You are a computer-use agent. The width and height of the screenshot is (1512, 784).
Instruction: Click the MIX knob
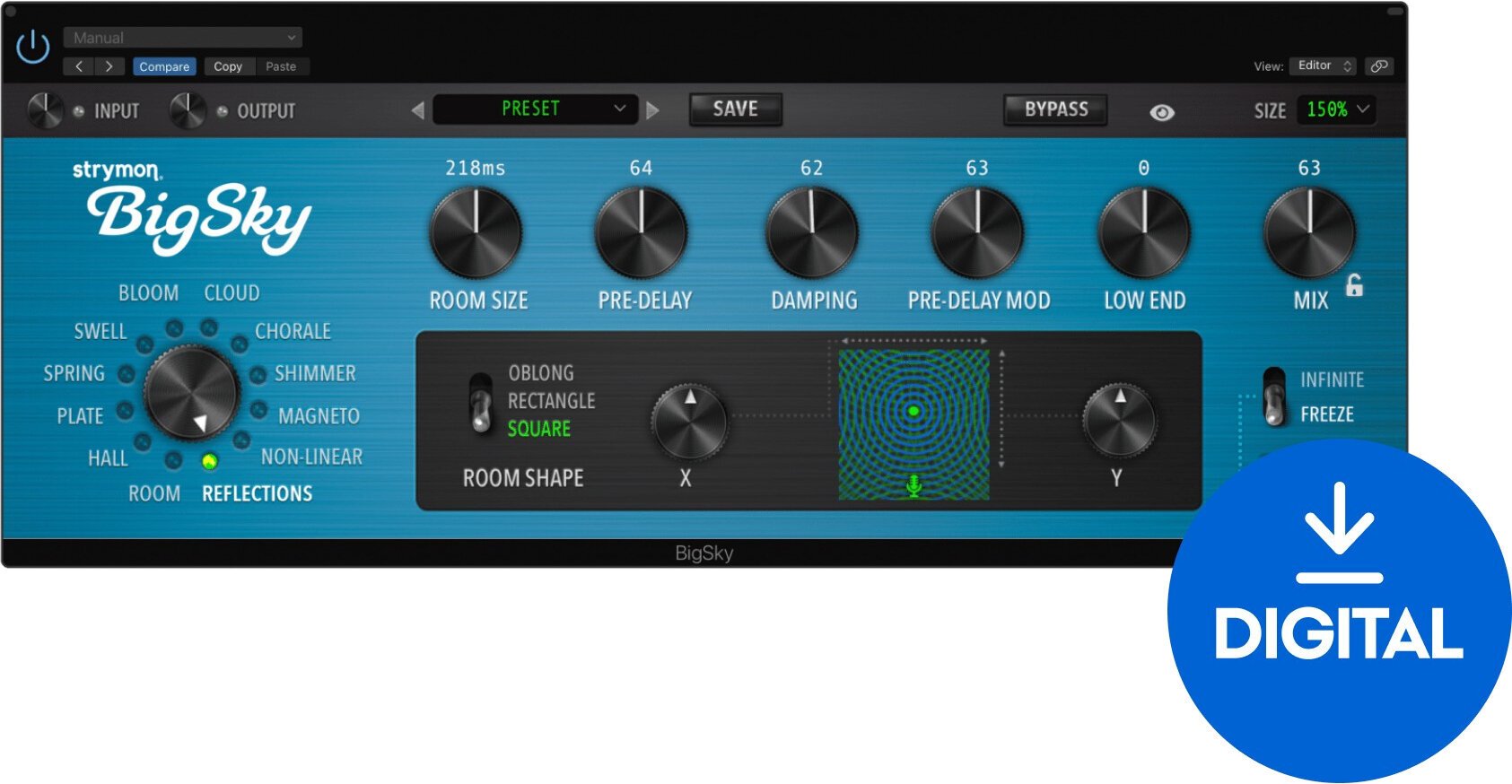point(1309,232)
